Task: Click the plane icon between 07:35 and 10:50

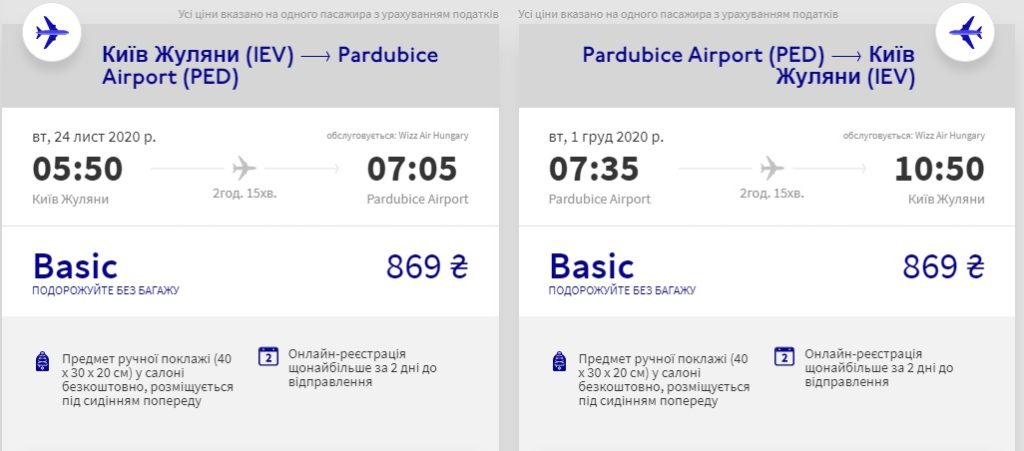Action: [x=771, y=168]
